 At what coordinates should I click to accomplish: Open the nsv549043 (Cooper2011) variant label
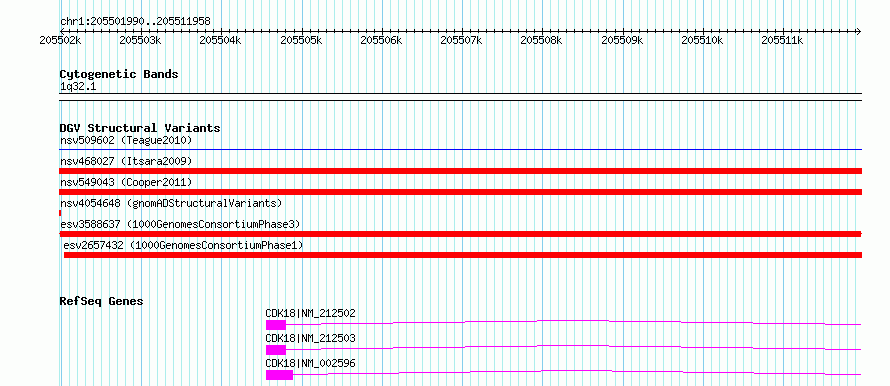click(126, 182)
